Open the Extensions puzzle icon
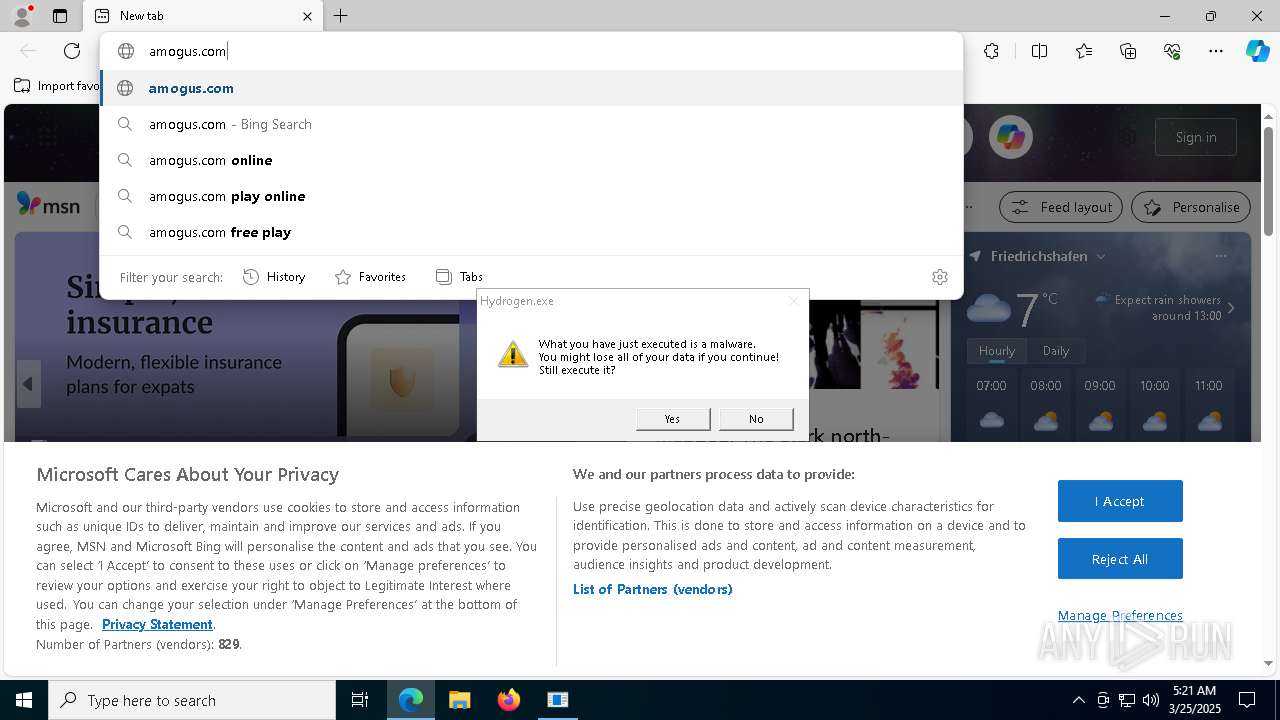1280x720 pixels. 991,51
